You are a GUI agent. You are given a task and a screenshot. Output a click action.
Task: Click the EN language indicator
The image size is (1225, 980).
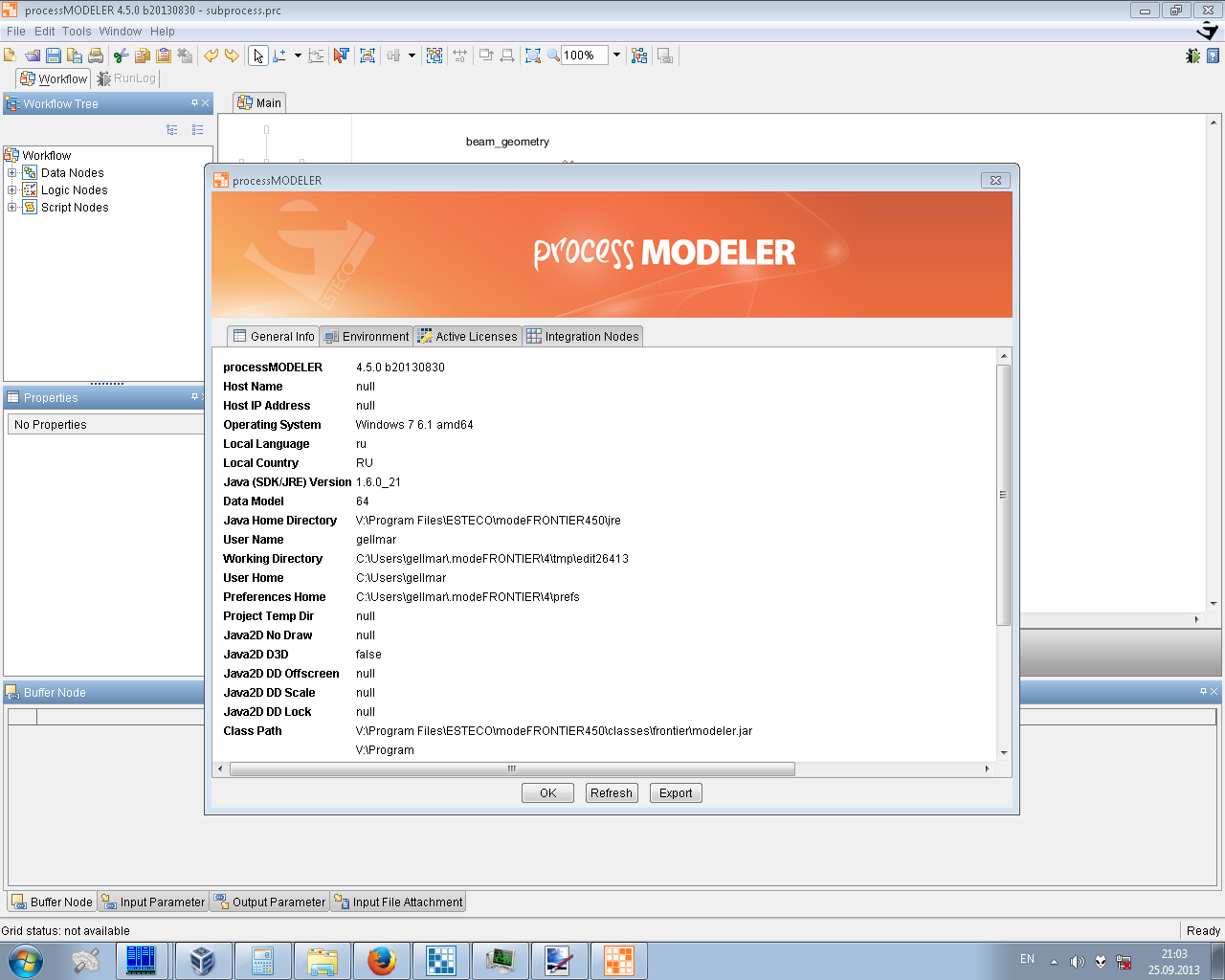point(1027,959)
